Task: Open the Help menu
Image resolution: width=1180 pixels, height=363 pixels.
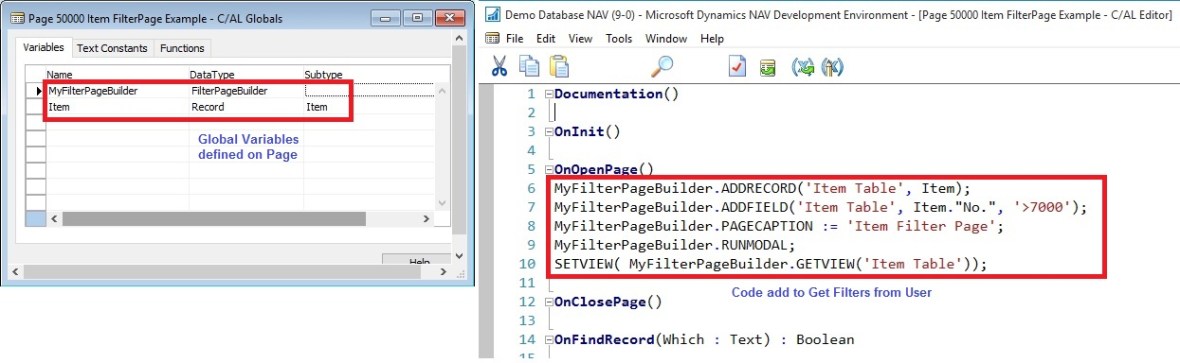Action: [712, 38]
